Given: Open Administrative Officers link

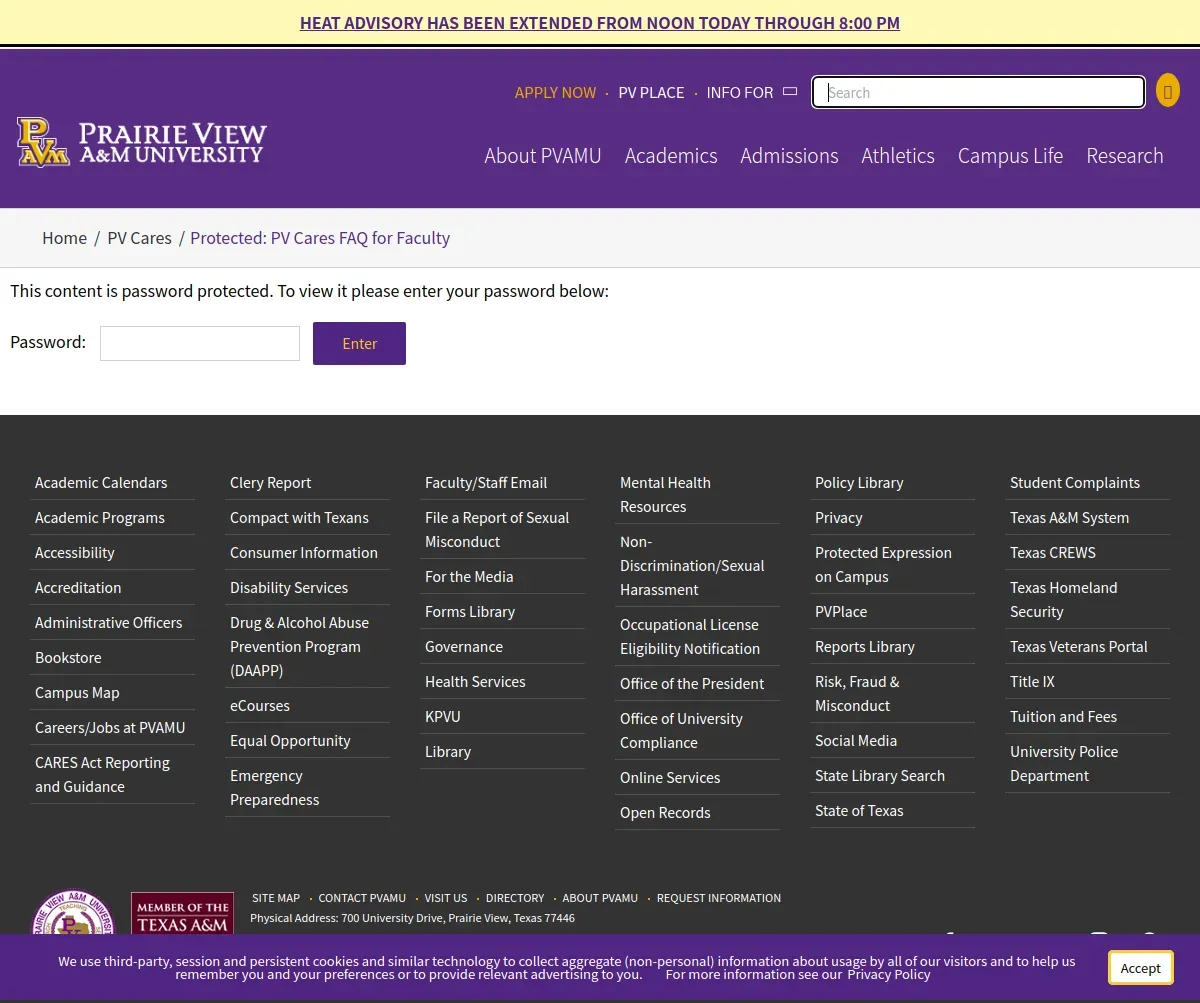Looking at the screenshot, I should coord(109,622).
